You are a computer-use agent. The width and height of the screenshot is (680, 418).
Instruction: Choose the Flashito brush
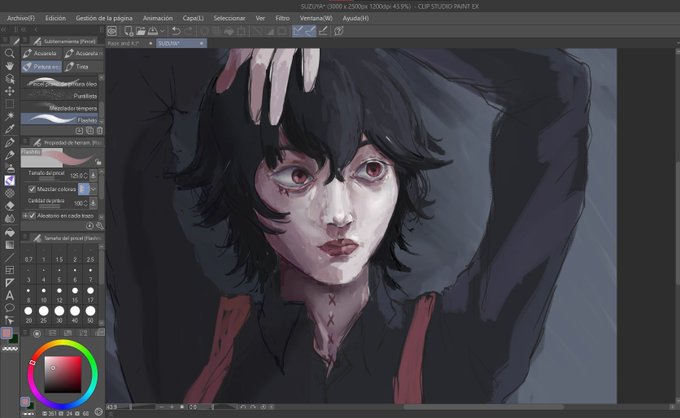(x=60, y=119)
